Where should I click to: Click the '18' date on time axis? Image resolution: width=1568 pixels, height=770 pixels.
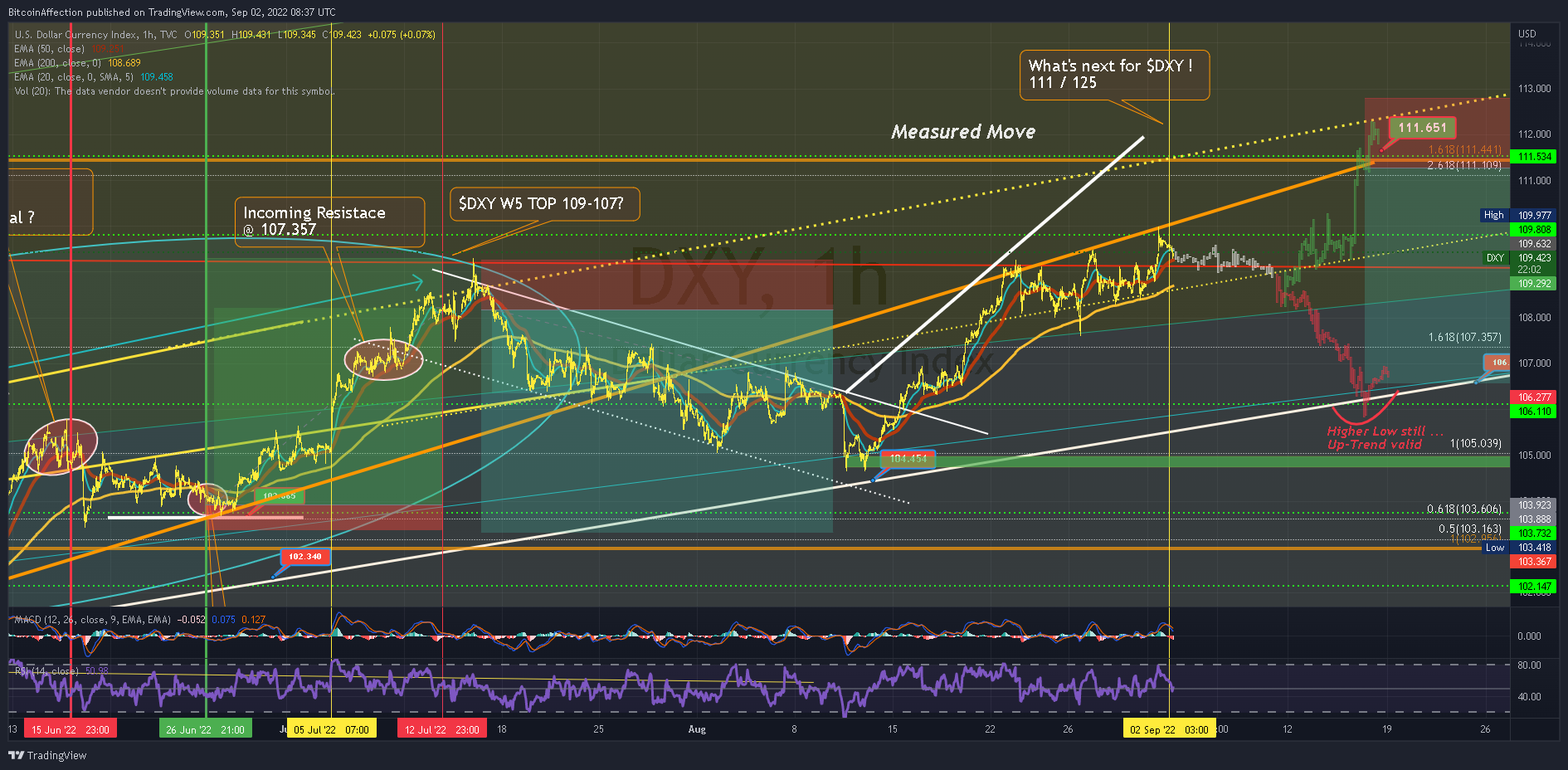[x=502, y=729]
